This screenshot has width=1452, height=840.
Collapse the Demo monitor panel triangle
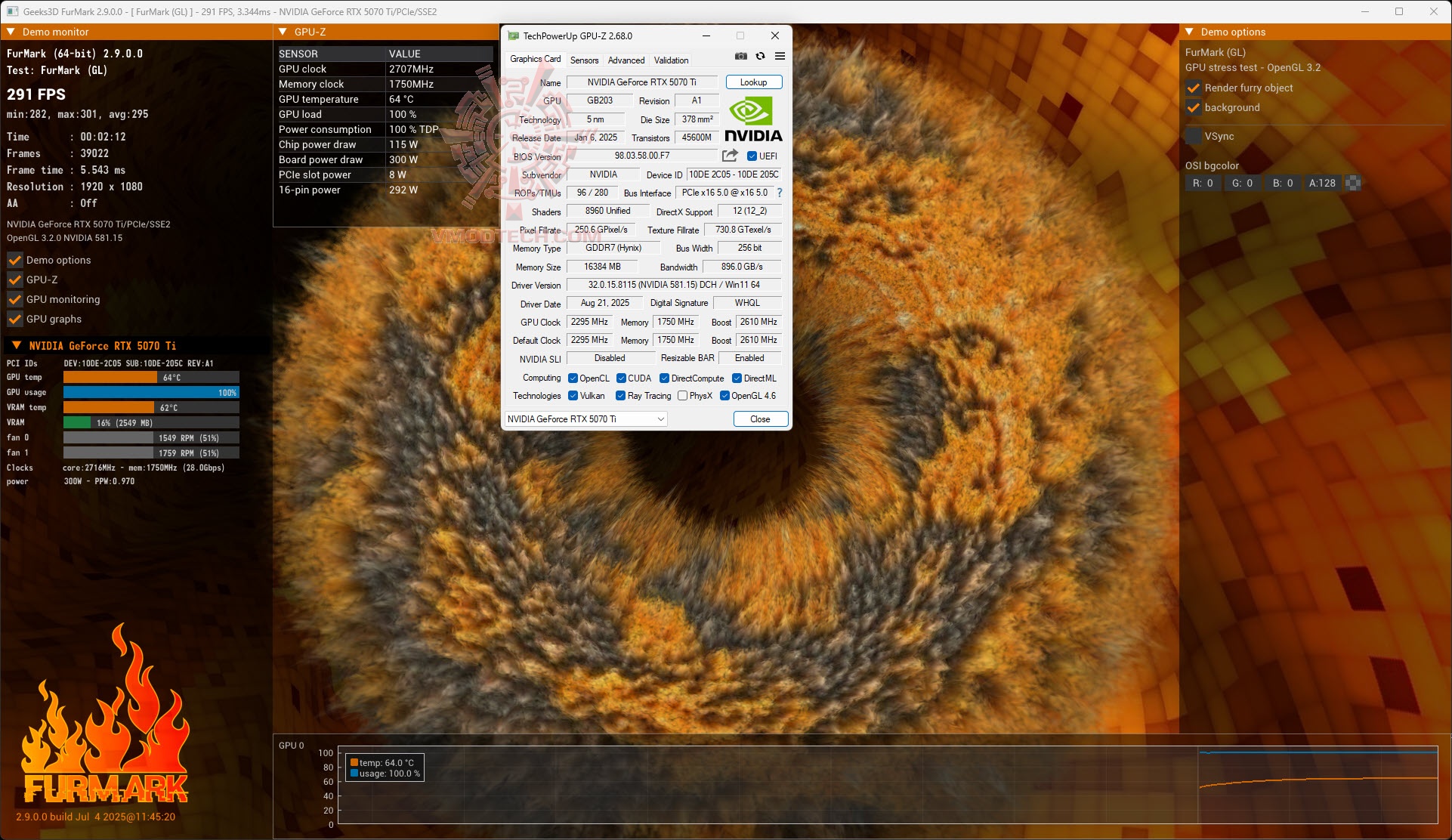pos(11,32)
